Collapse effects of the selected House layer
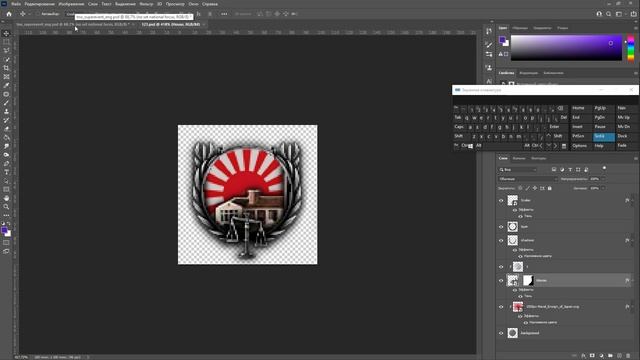 (x=633, y=280)
